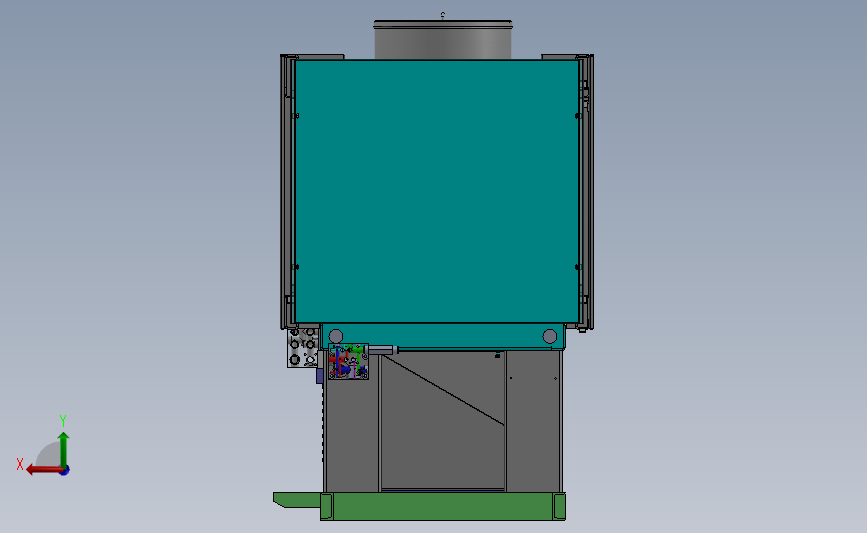Select the small eye hook atop the cylinder
The width and height of the screenshot is (867, 533).
(x=443, y=15)
